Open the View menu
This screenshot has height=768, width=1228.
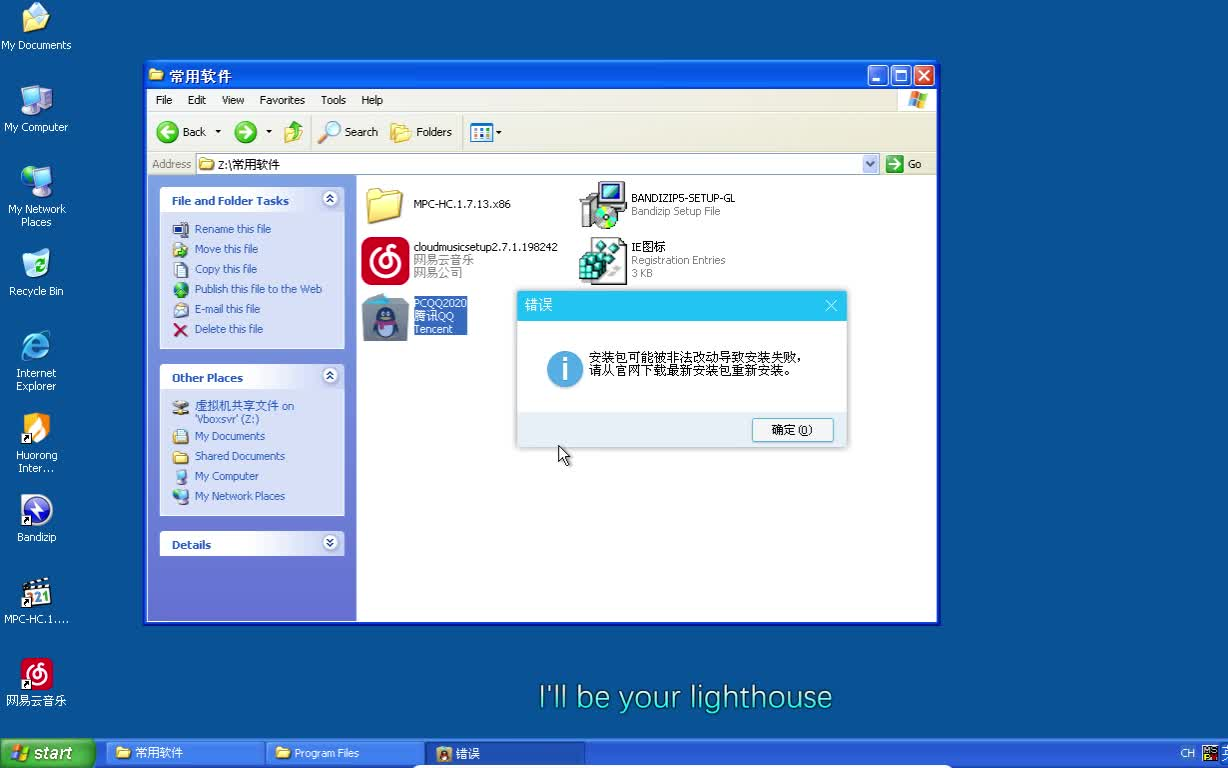[x=232, y=100]
